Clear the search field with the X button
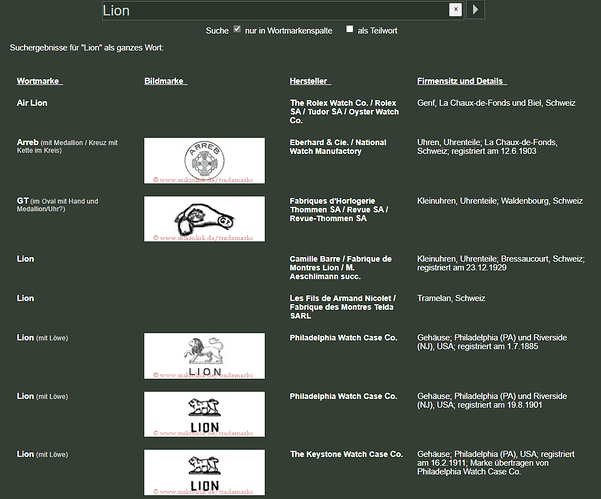This screenshot has width=601, height=499. point(455,10)
